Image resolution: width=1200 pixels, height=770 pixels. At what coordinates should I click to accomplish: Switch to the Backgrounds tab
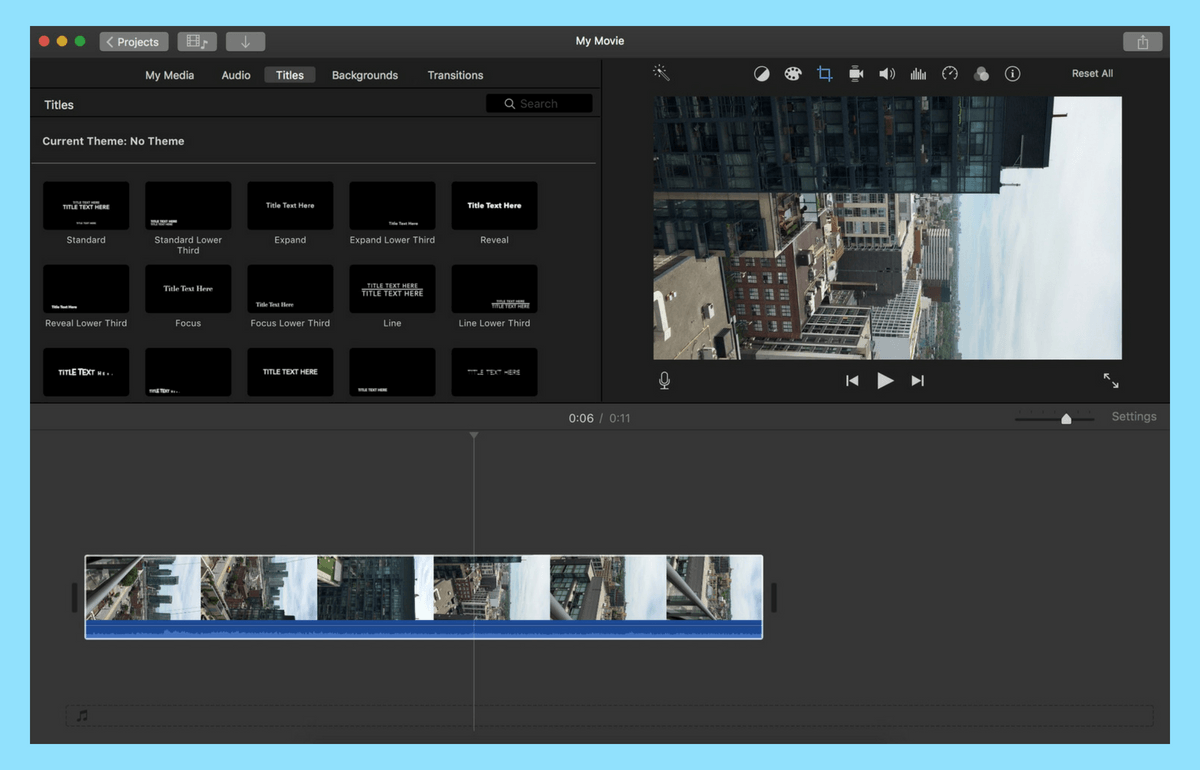[365, 75]
